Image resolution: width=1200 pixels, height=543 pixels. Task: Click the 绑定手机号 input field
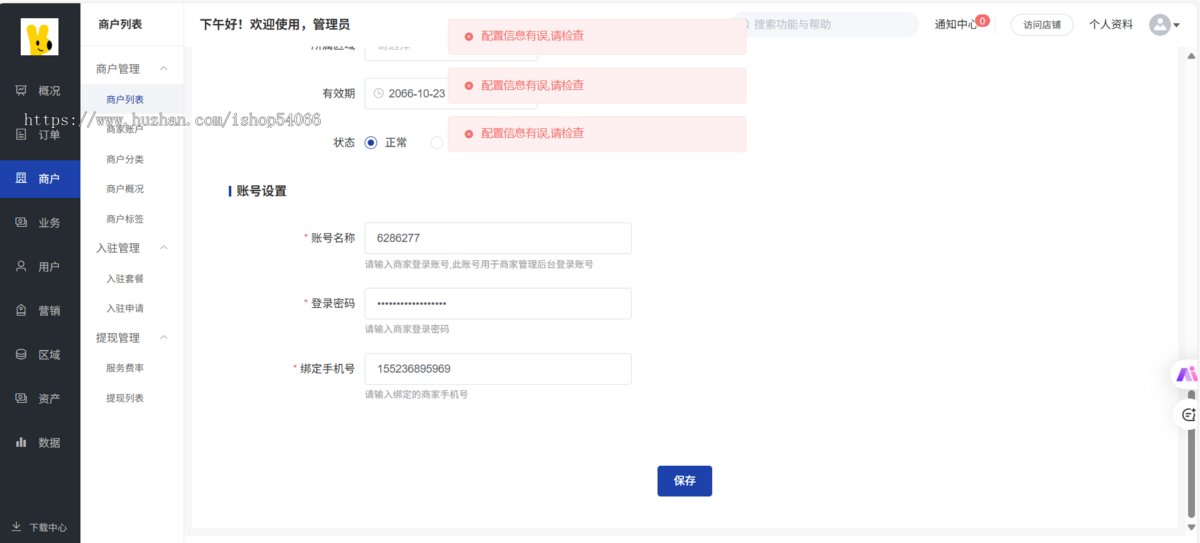coord(498,369)
